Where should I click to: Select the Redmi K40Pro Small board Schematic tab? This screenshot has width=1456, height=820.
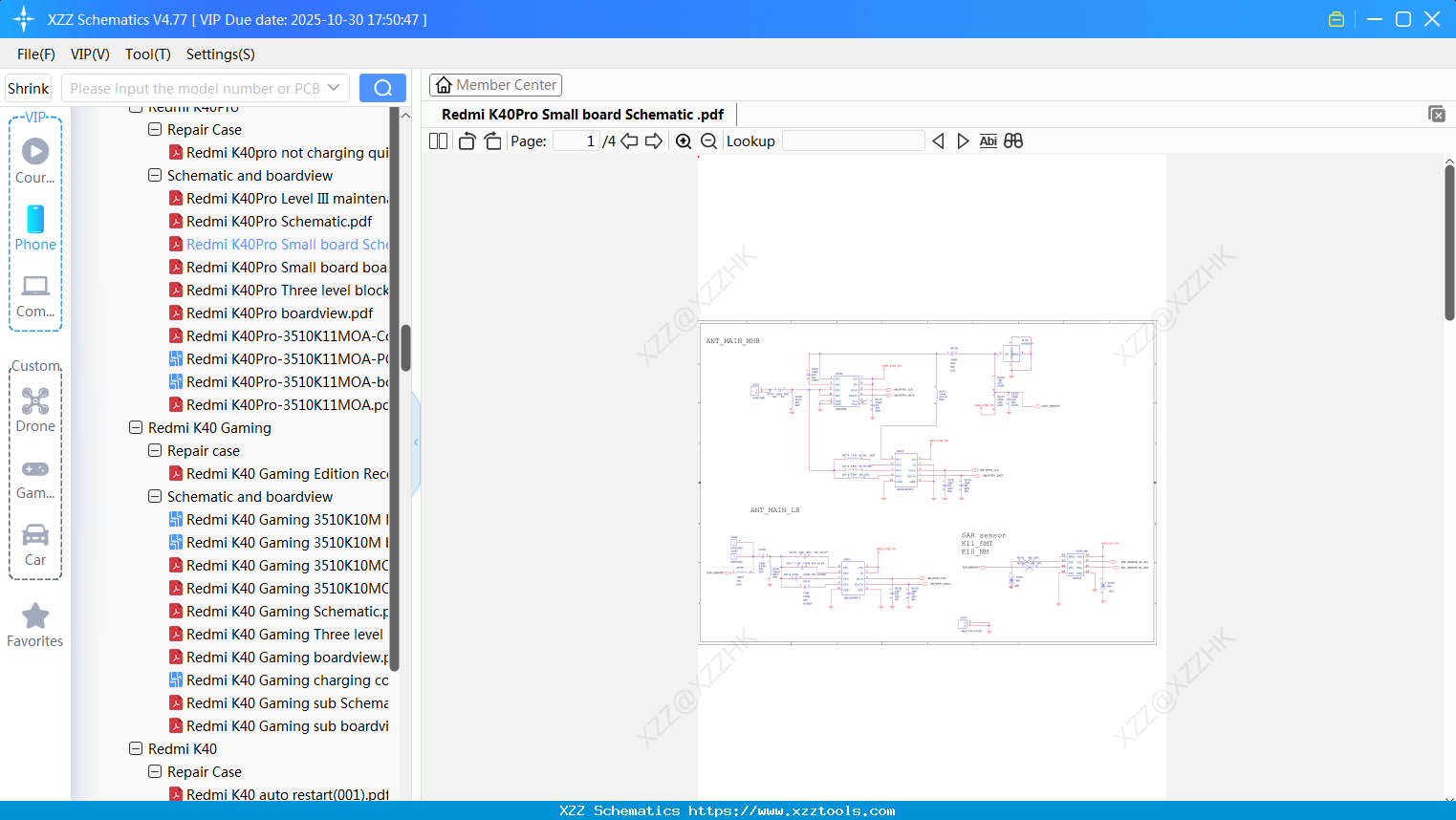click(582, 115)
